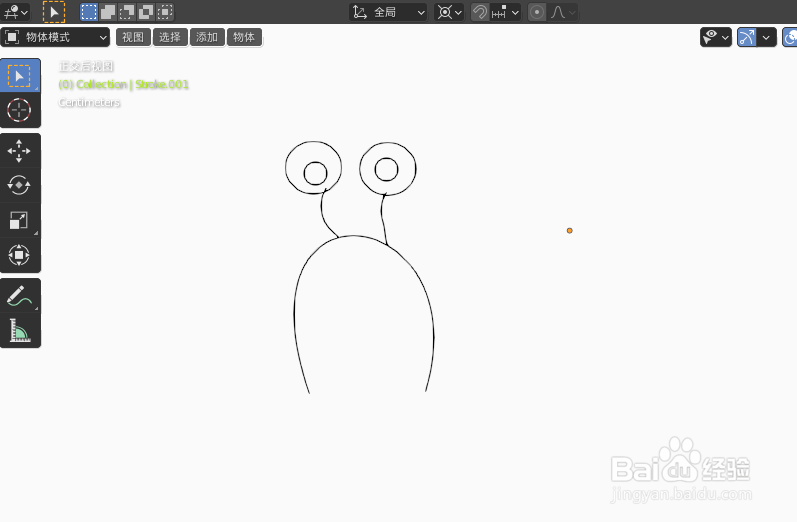Open the snapping options dropdown

point(505,12)
